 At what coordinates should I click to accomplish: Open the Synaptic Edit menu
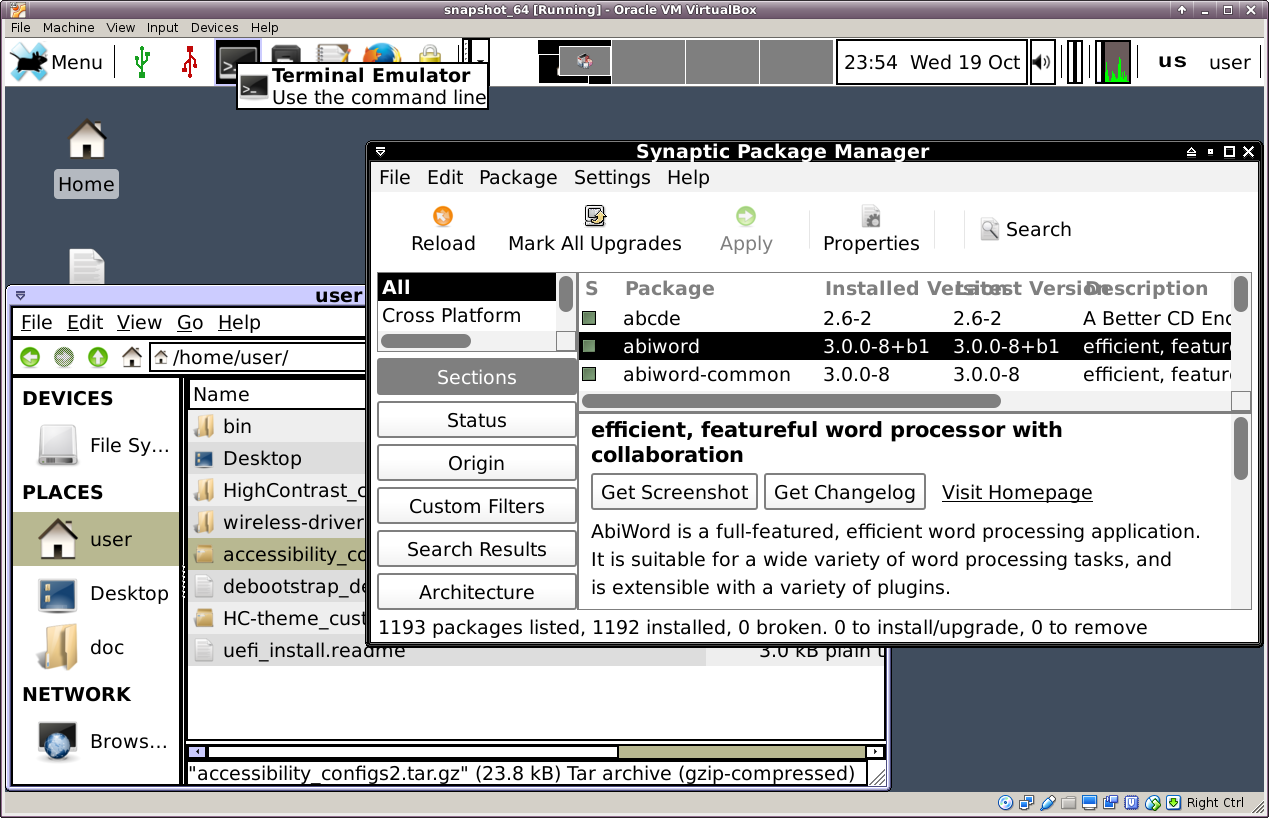(x=445, y=178)
